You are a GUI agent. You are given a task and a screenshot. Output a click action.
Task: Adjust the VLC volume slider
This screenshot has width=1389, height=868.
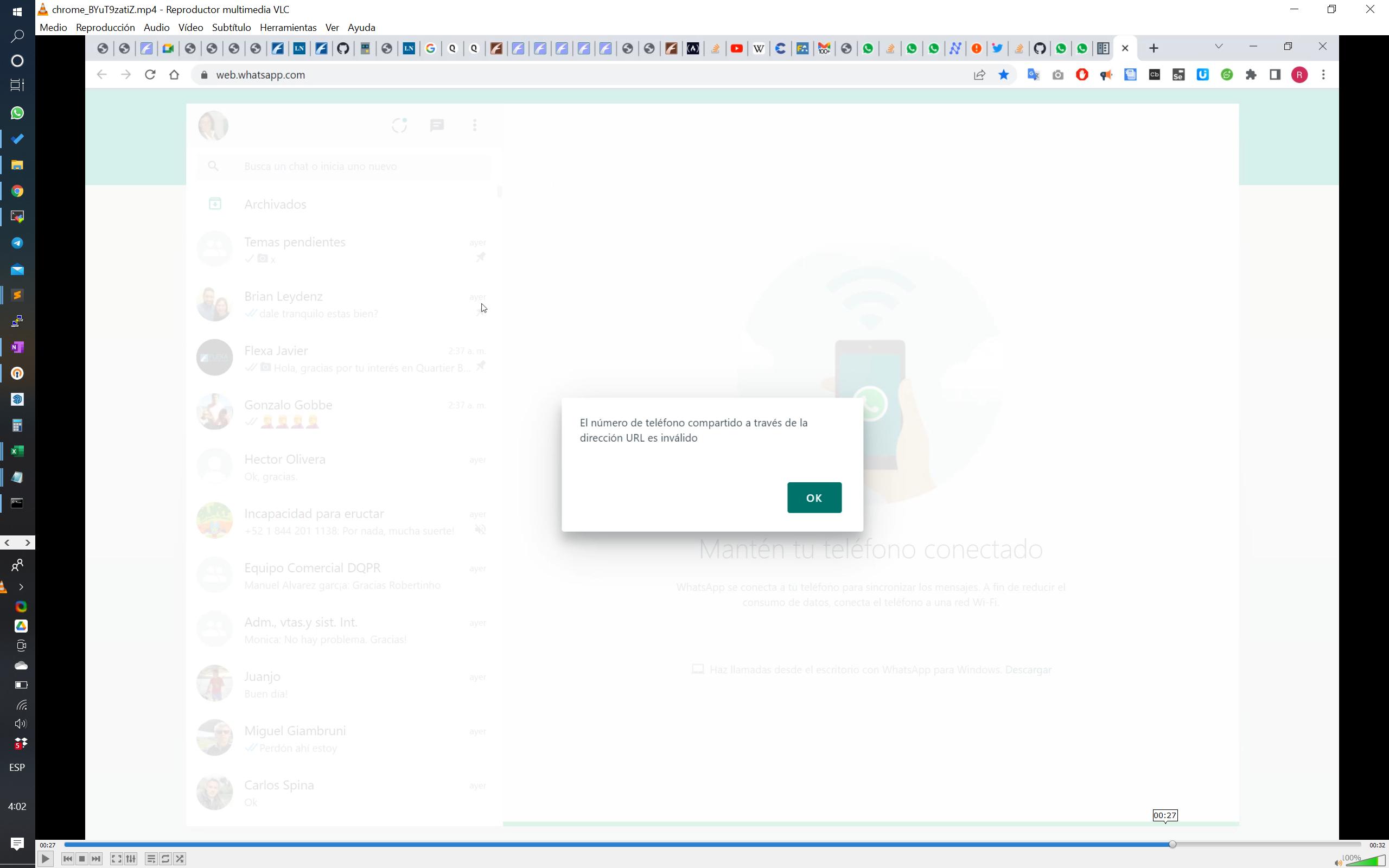tap(1365, 860)
